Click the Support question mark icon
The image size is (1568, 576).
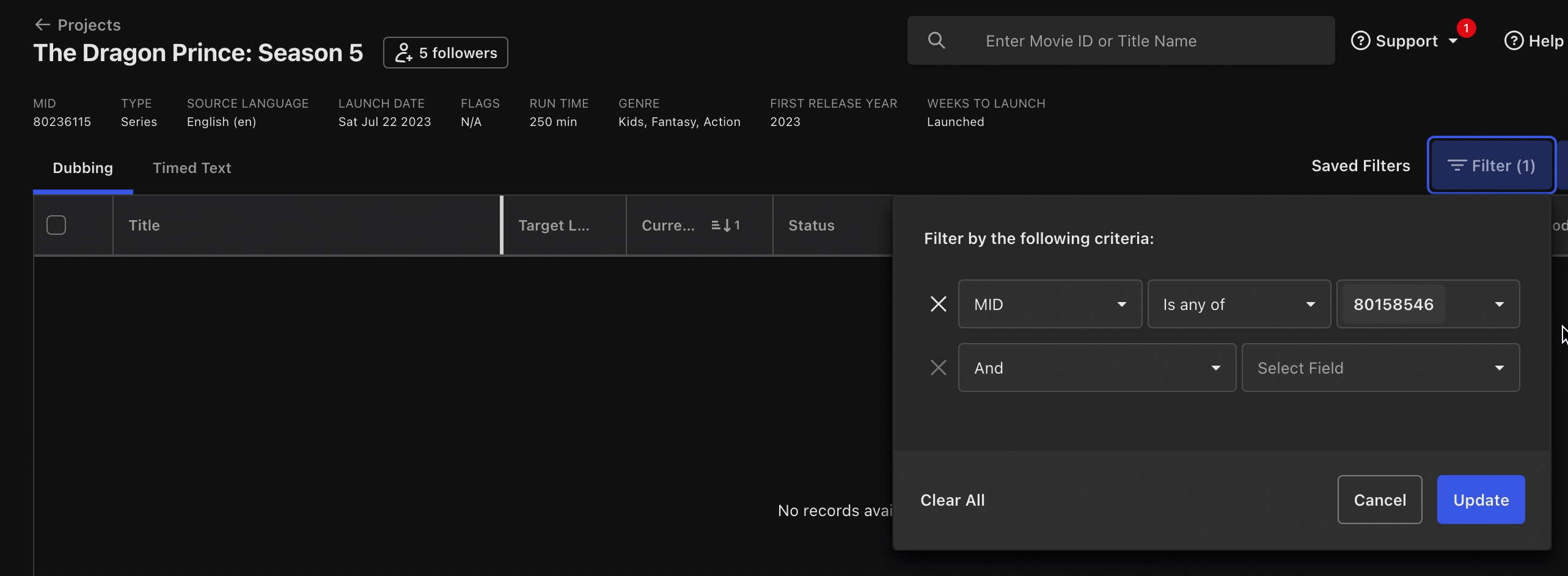(x=1360, y=41)
